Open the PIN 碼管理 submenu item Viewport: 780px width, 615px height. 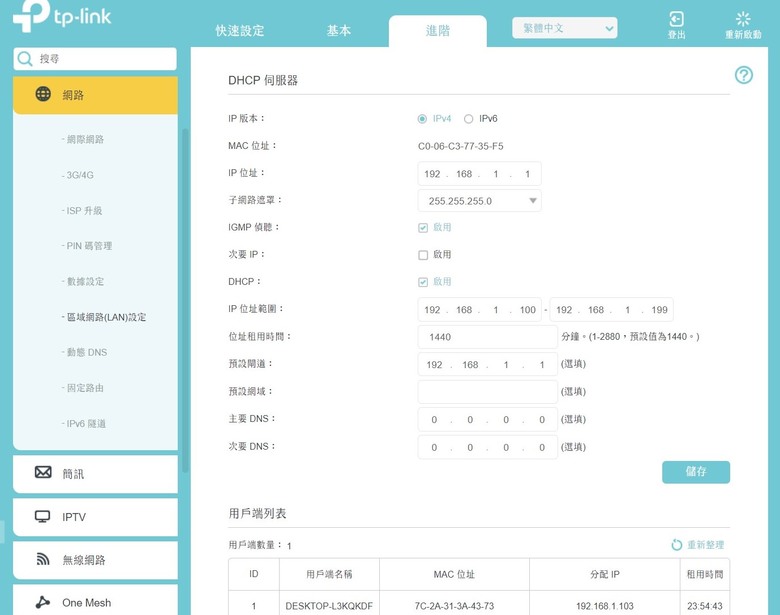coord(87,246)
